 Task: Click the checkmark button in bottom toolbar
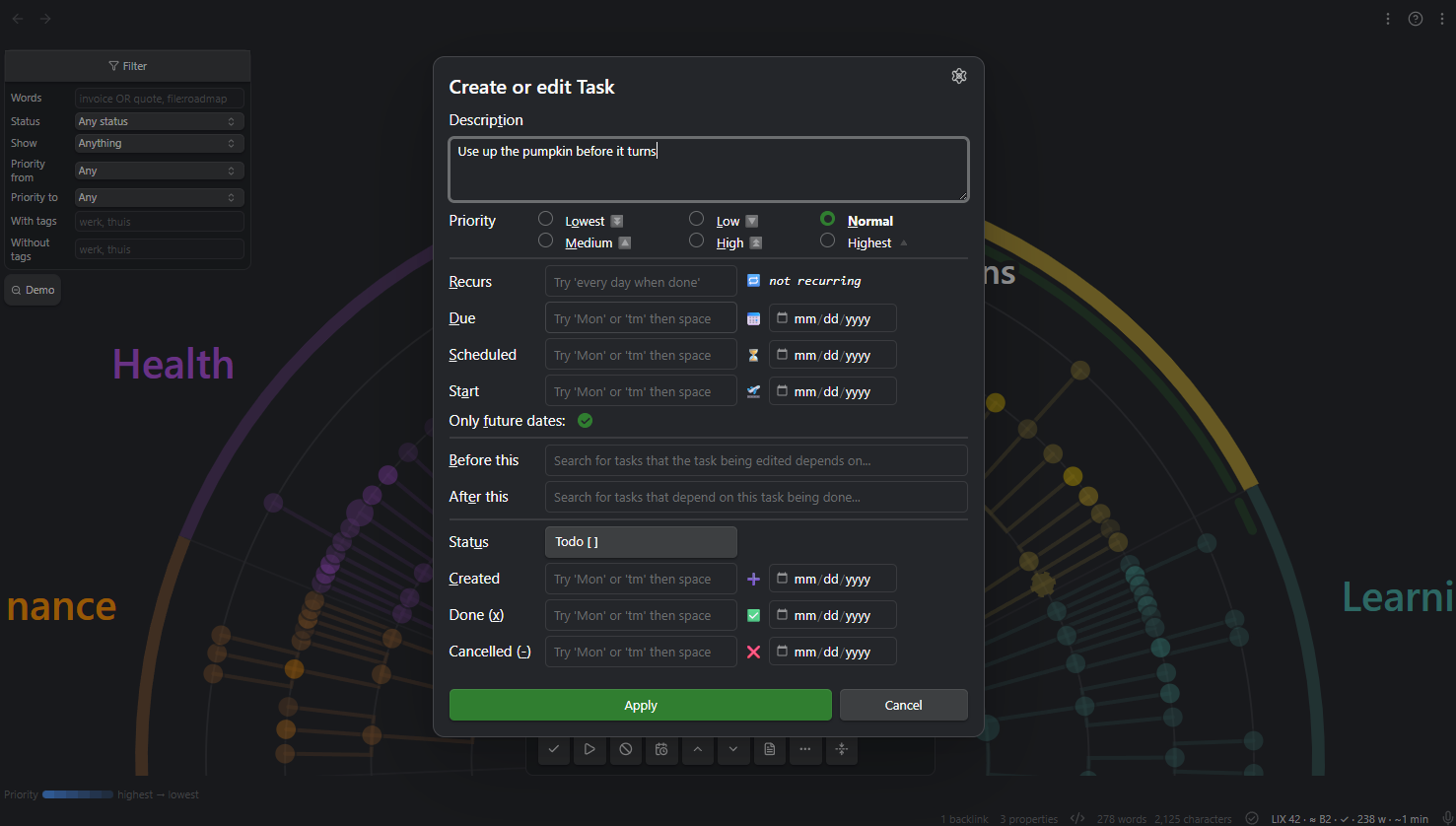(554, 749)
